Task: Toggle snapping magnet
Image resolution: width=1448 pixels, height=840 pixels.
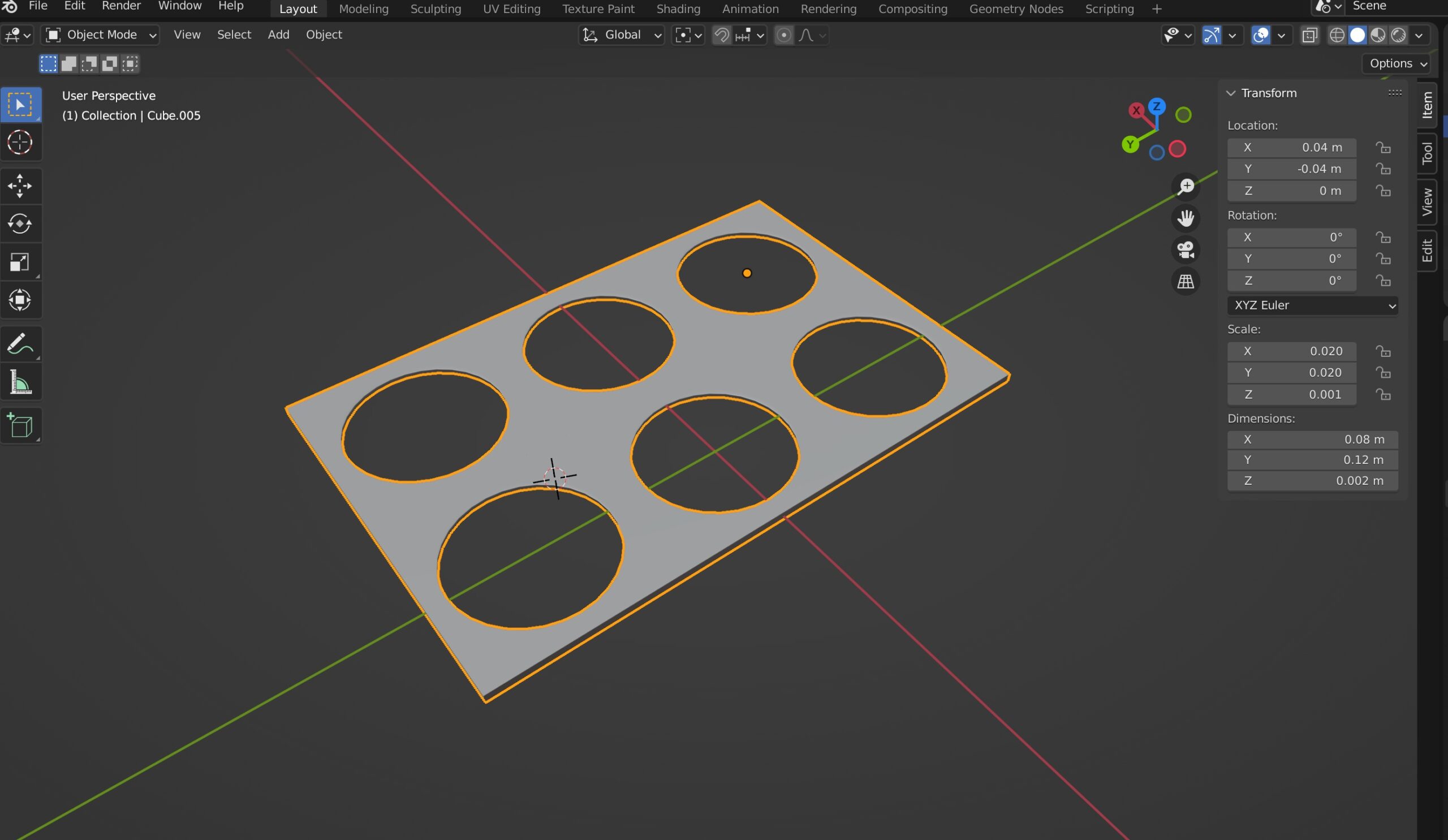Action: pyautogui.click(x=721, y=35)
